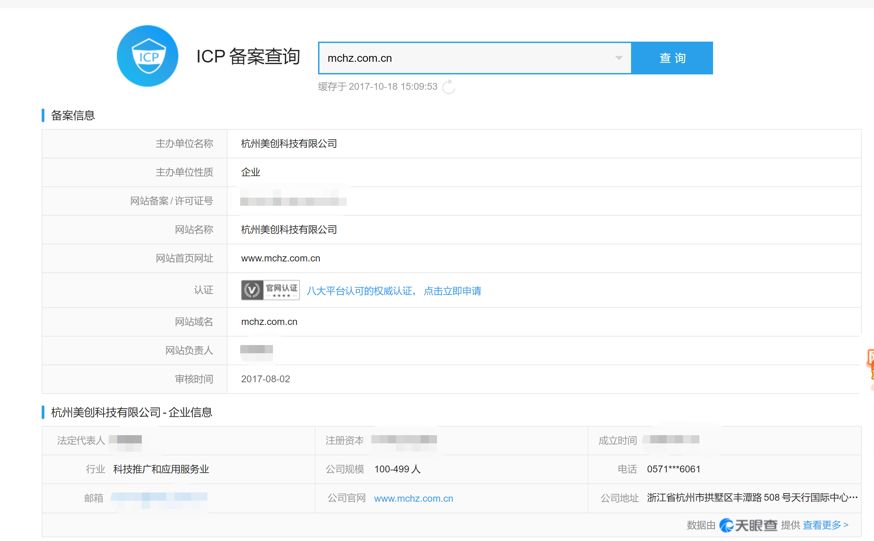Image resolution: width=874 pixels, height=541 pixels.
Task: Open the 八大平台认可的权威认证 link
Action: (x=394, y=291)
